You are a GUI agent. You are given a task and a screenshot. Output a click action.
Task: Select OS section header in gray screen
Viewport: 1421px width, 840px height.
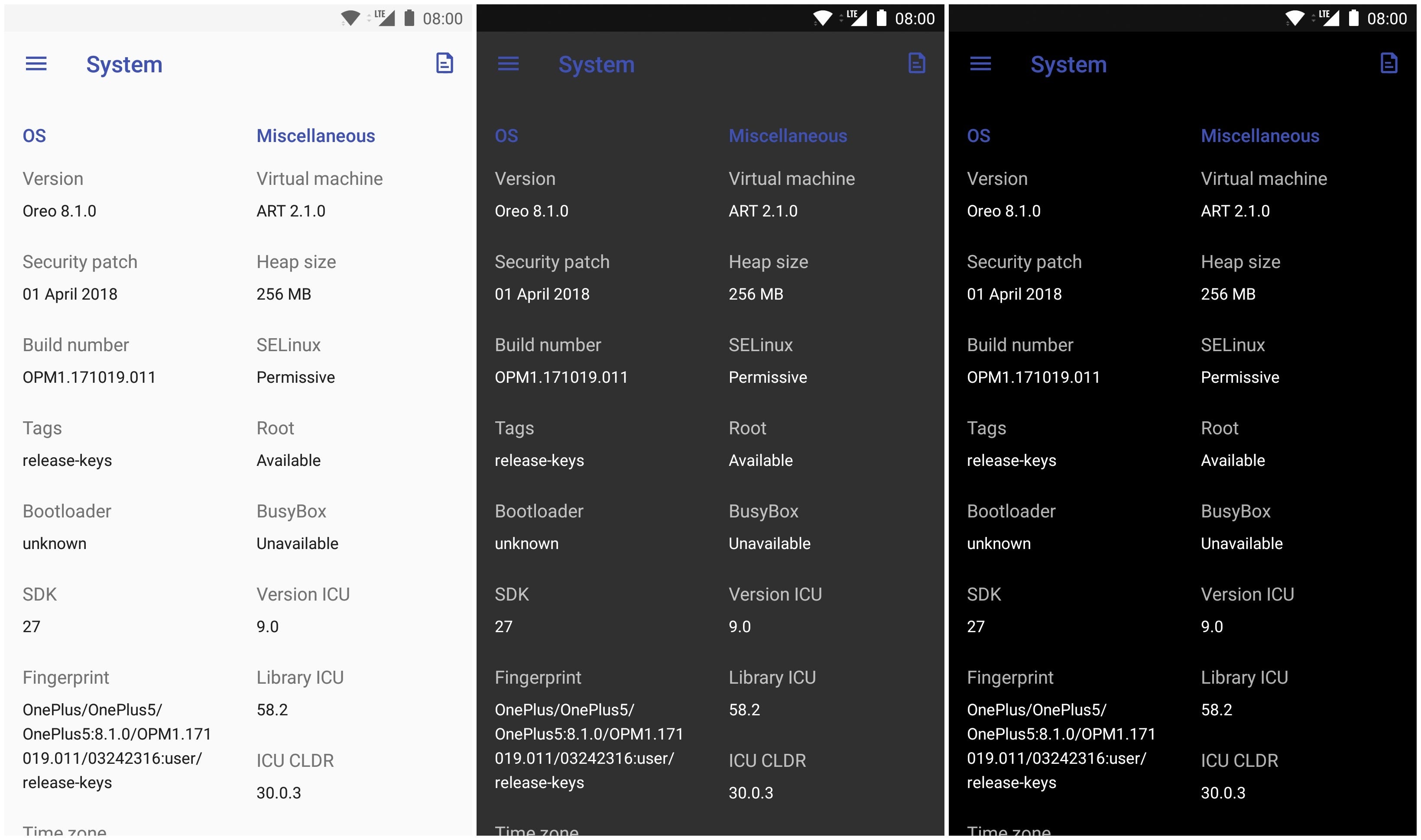coord(506,136)
